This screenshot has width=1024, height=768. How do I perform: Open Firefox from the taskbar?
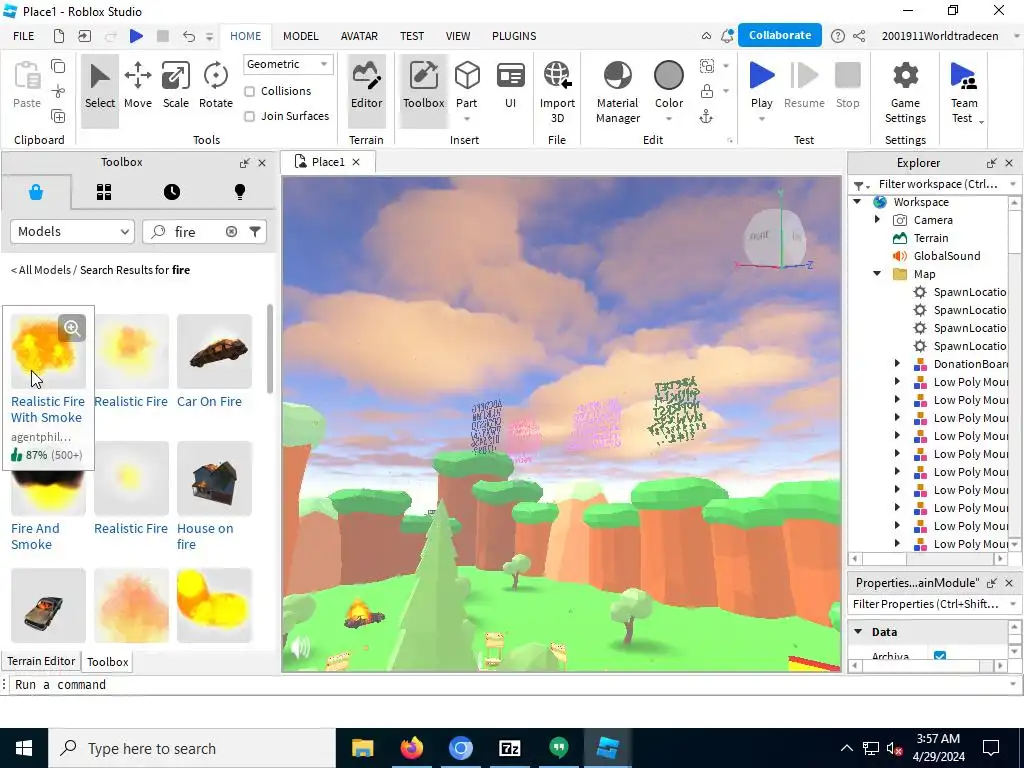[x=411, y=748]
